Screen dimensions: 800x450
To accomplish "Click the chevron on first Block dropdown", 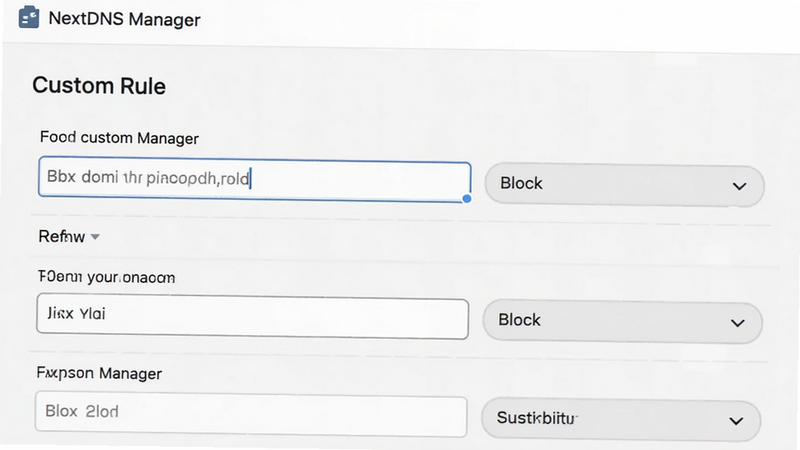I will (x=739, y=186).
